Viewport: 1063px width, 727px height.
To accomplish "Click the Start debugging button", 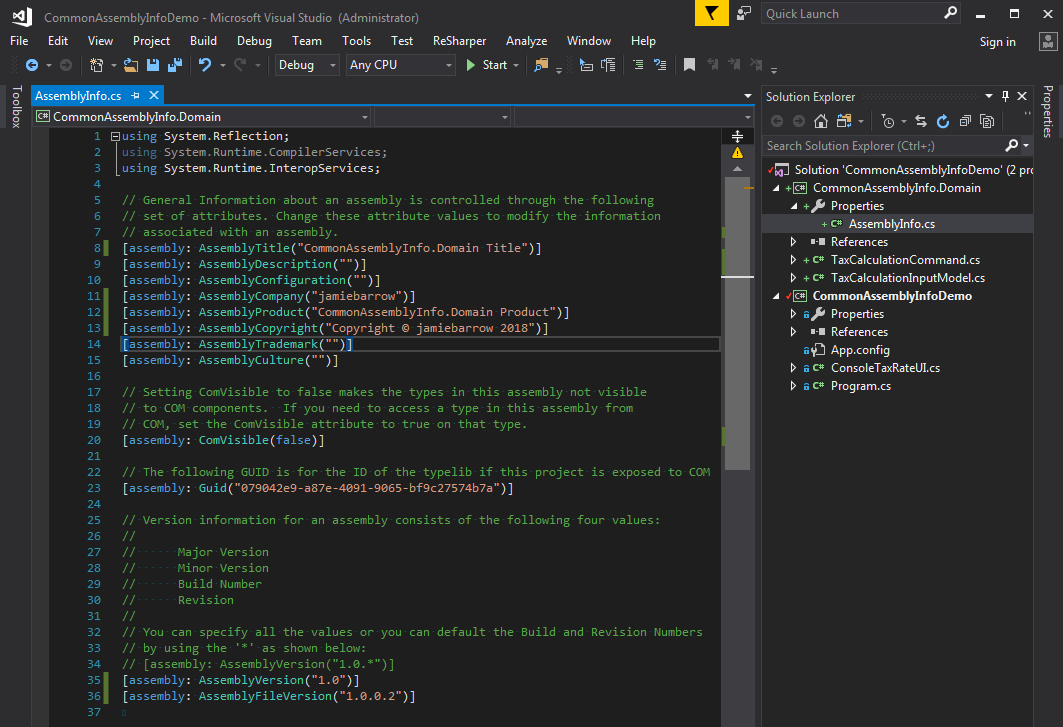I will click(x=487, y=65).
